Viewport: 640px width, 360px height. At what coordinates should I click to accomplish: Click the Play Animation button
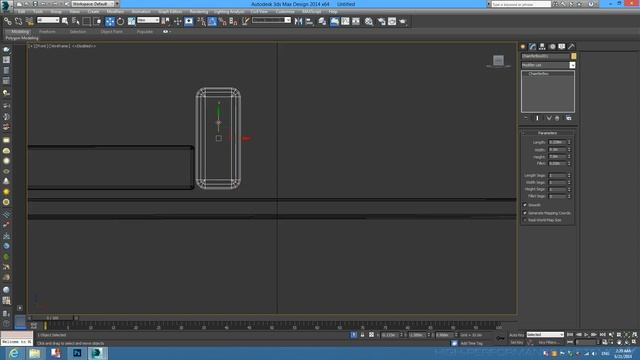tap(587, 335)
